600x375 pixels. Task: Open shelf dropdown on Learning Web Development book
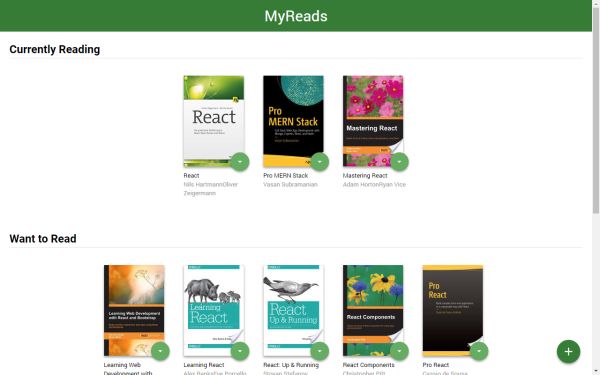(x=160, y=351)
